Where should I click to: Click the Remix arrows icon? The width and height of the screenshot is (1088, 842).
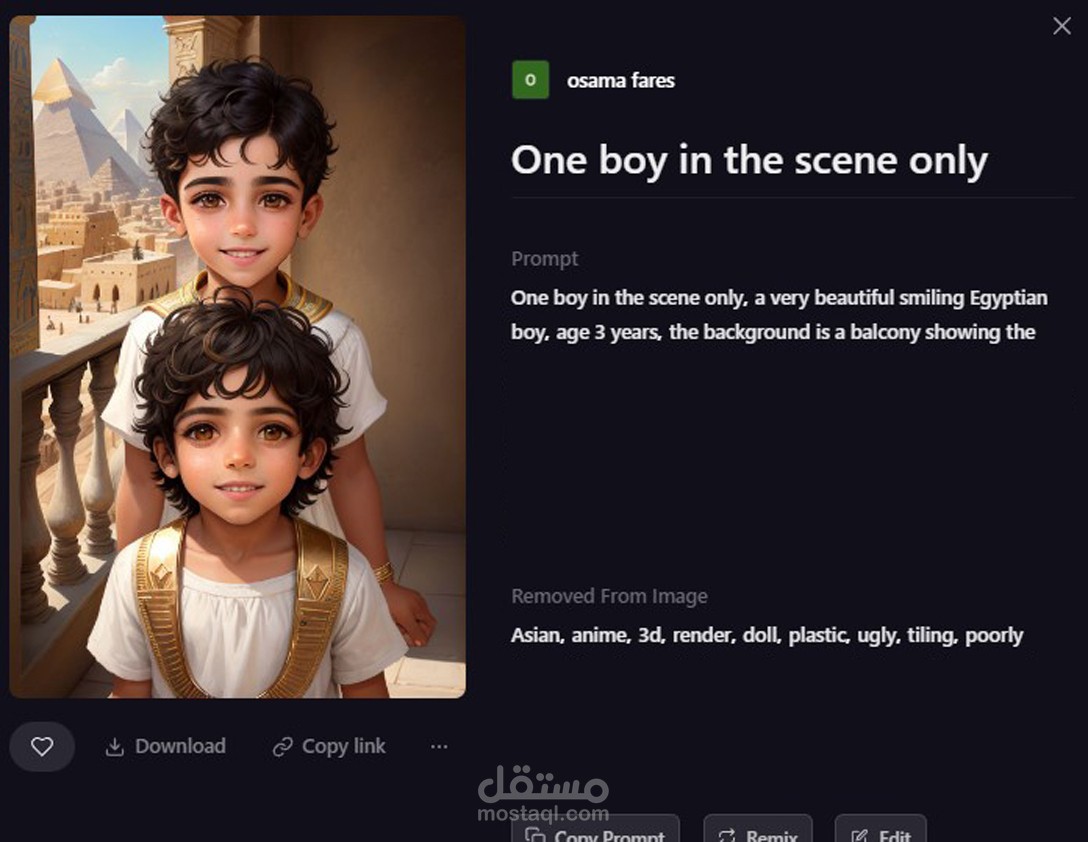coord(727,835)
